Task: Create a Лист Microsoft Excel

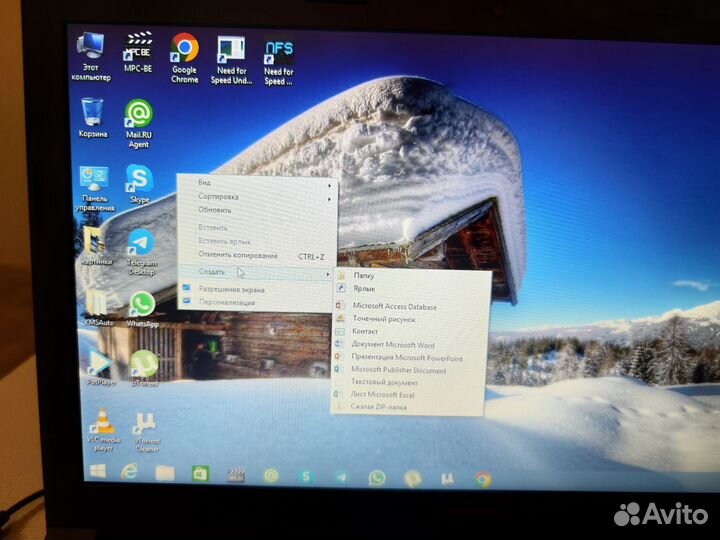Action: (x=409, y=394)
